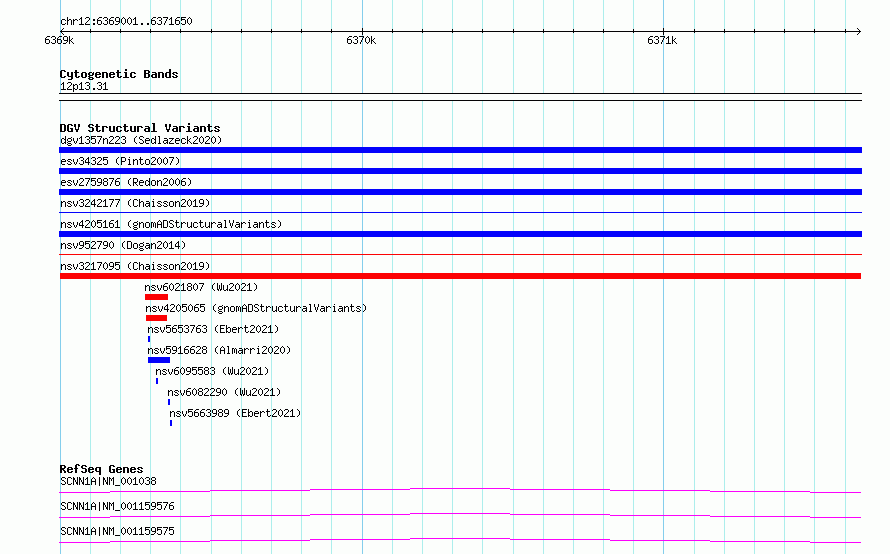Click nsv5663989 (Ebert2021) label
Viewport: 890px width, 554px height.
235,413
